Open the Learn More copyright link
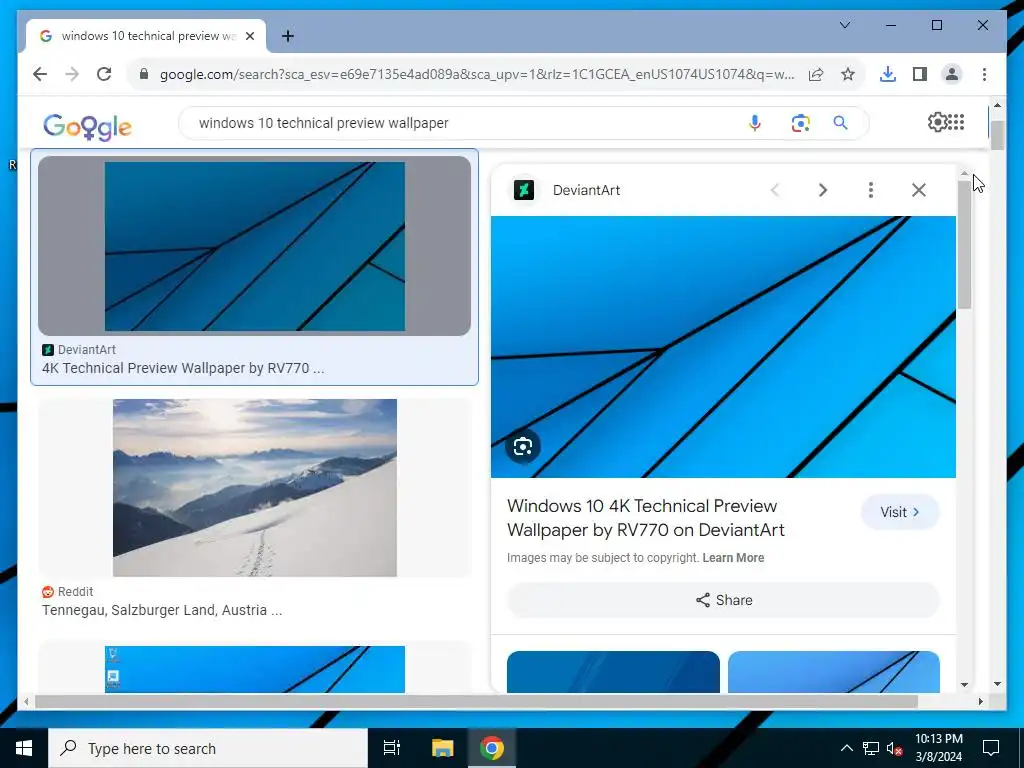The width and height of the screenshot is (1024, 768). (x=733, y=558)
